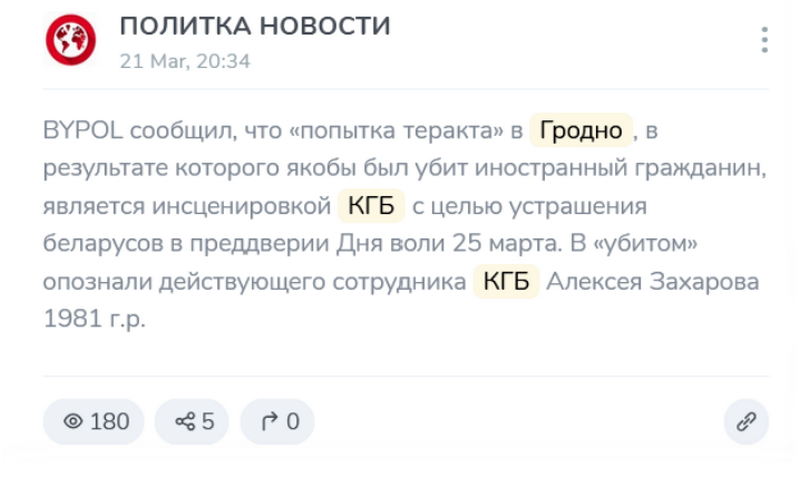
Task: Copy post link with chain icon
Action: pyautogui.click(x=746, y=422)
